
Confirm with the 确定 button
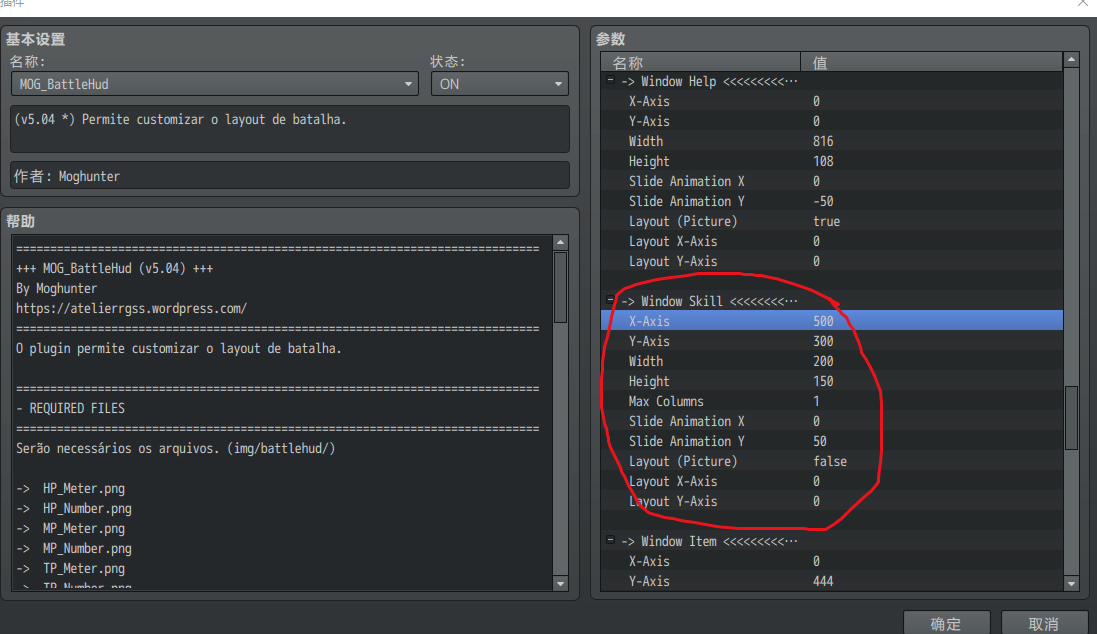946,623
